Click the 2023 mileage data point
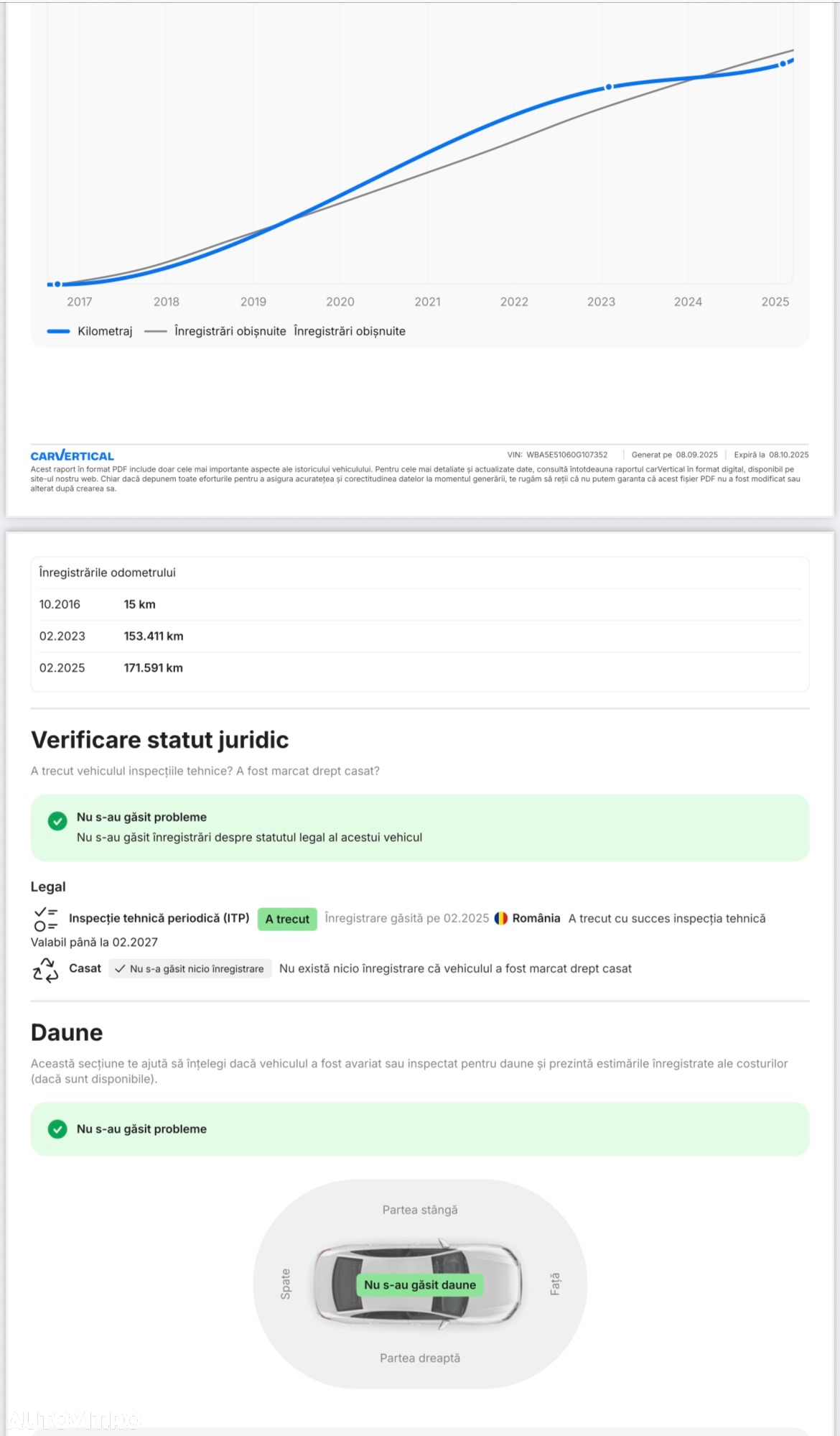The height and width of the screenshot is (1436, 840). click(609, 87)
